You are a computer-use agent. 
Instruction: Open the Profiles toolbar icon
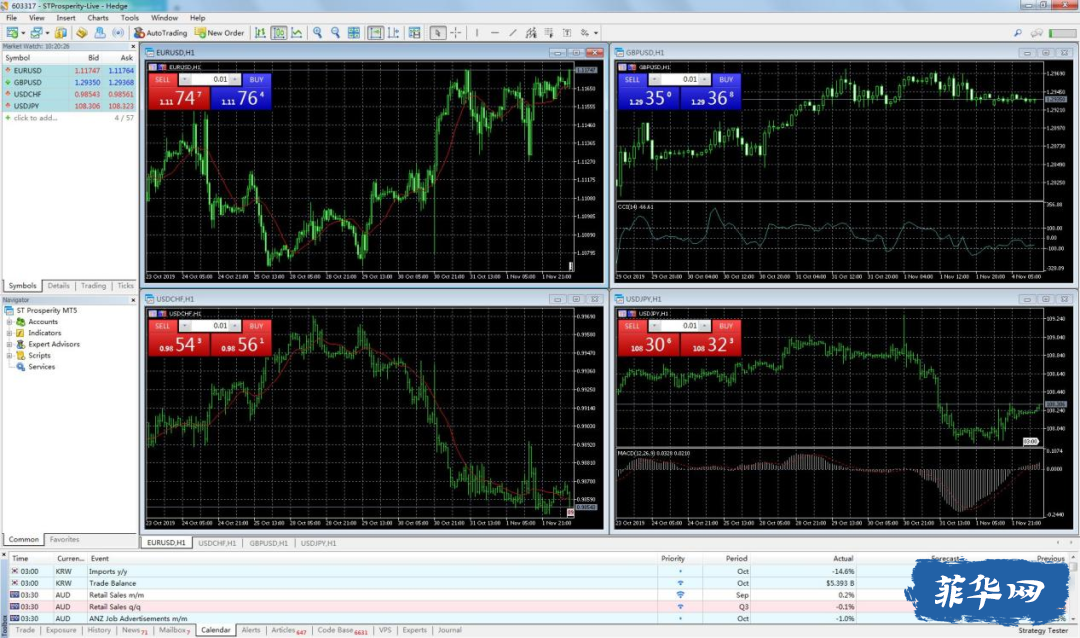tap(37, 32)
